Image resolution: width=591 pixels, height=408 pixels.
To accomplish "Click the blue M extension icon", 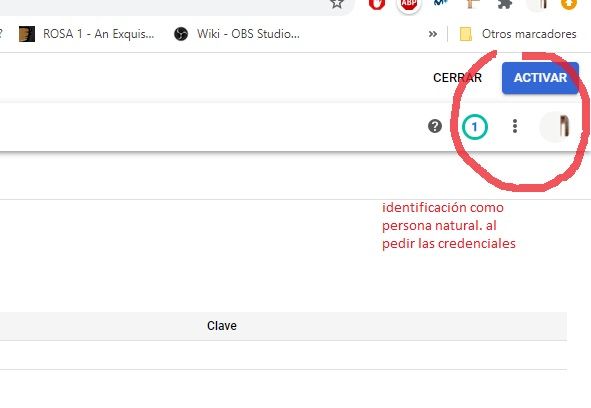I will pyautogui.click(x=441, y=3).
